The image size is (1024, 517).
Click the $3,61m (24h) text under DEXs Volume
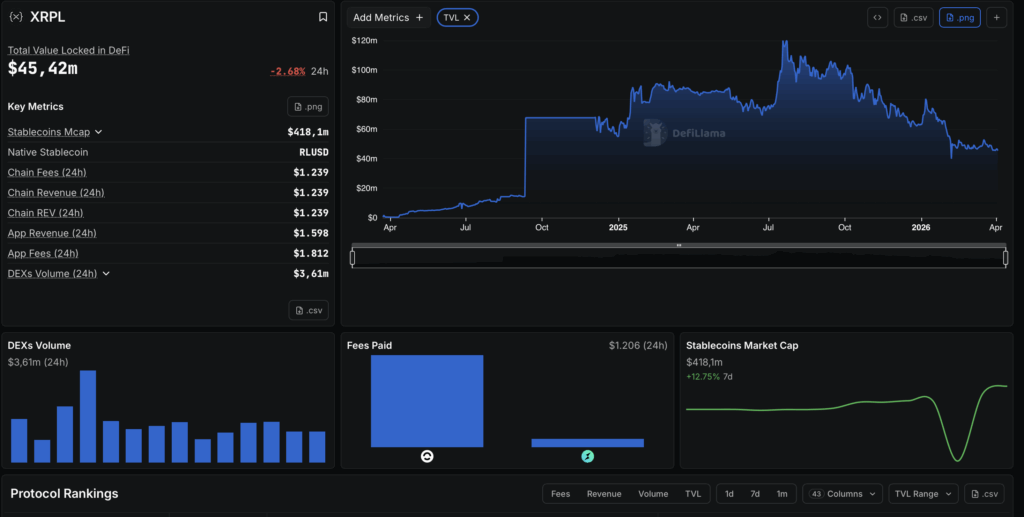coord(38,362)
